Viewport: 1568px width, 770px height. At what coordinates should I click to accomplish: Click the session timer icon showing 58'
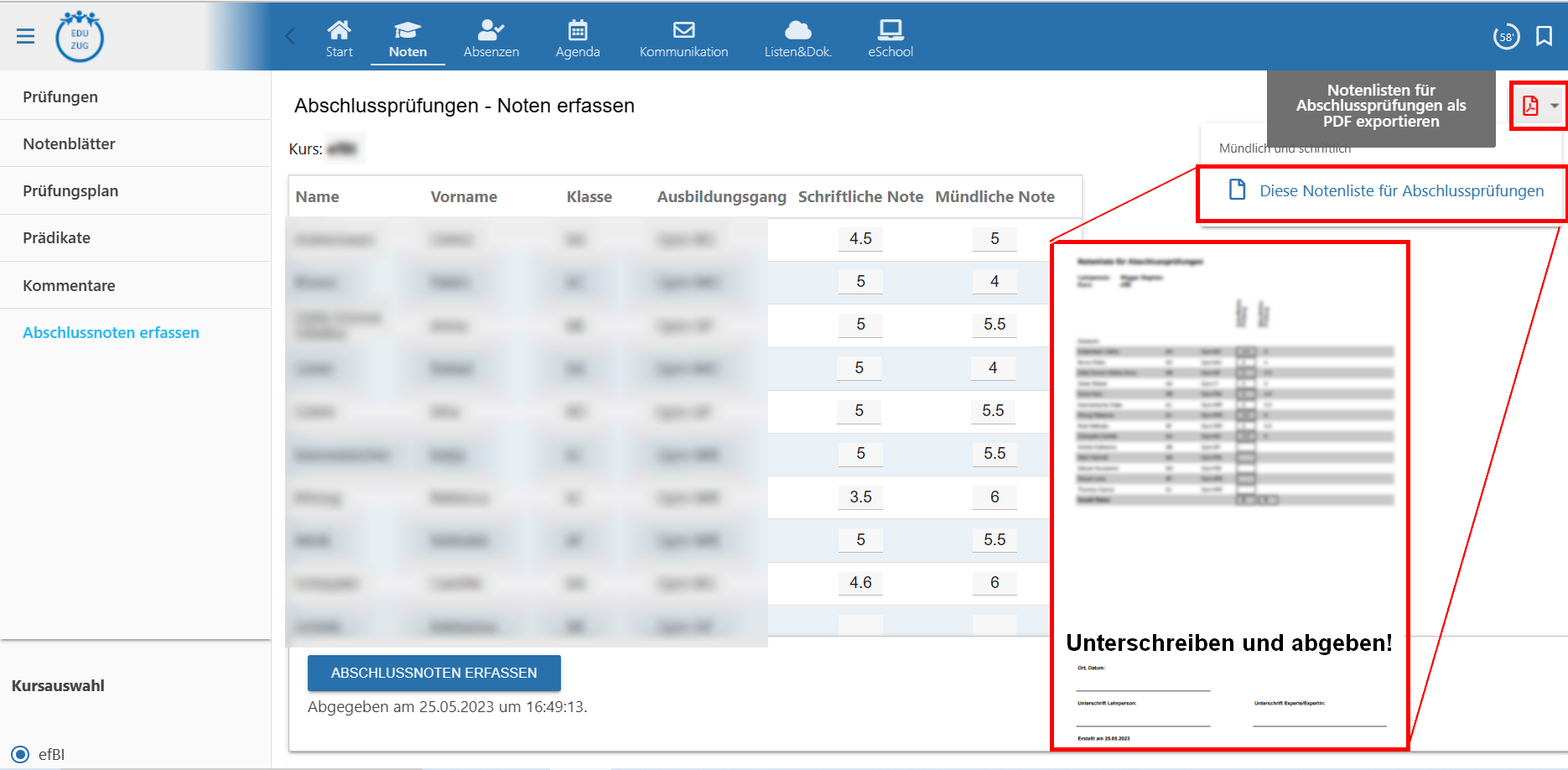(x=1506, y=37)
